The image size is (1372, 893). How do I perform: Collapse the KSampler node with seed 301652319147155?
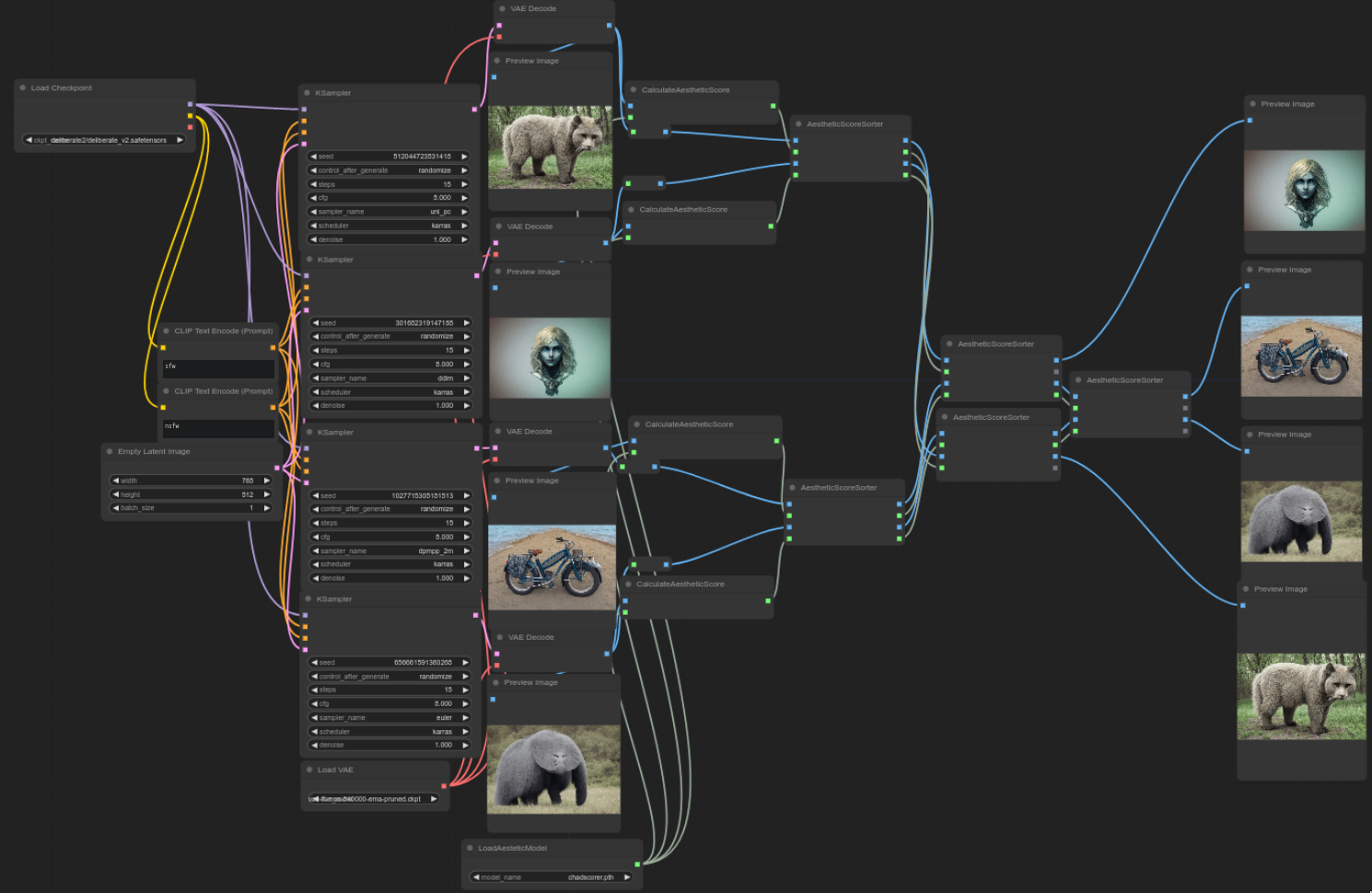click(x=308, y=260)
